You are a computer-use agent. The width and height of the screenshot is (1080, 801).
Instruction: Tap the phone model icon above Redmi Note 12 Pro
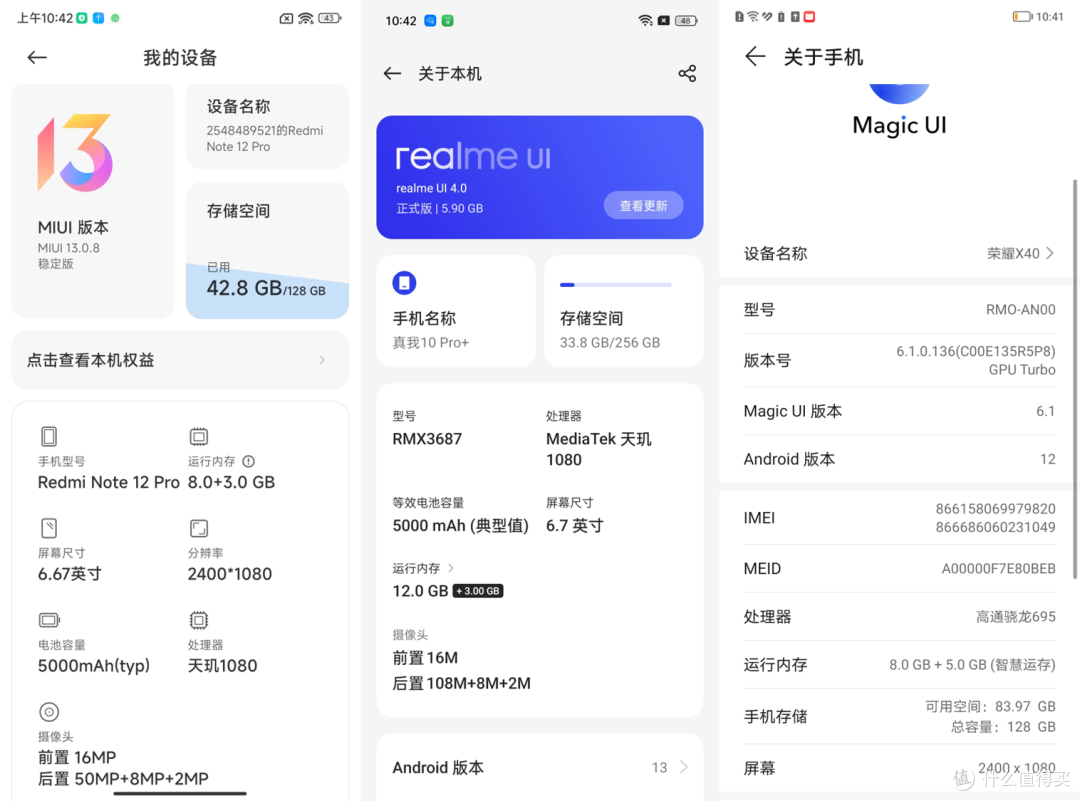(48, 436)
